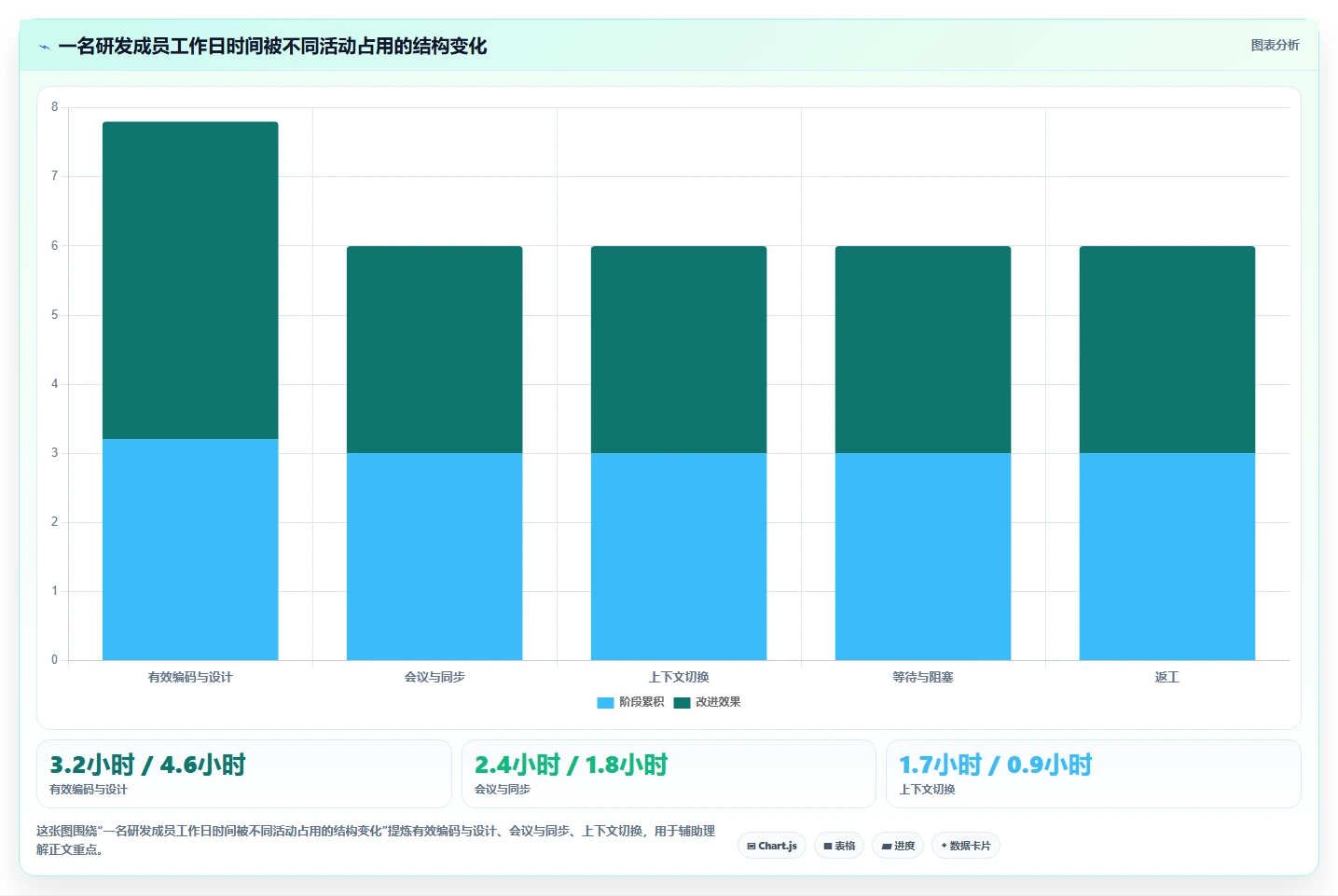The width and height of the screenshot is (1338, 896).
Task: Click the stat value 3.2小时 / 4.6小时
Action: (x=147, y=765)
